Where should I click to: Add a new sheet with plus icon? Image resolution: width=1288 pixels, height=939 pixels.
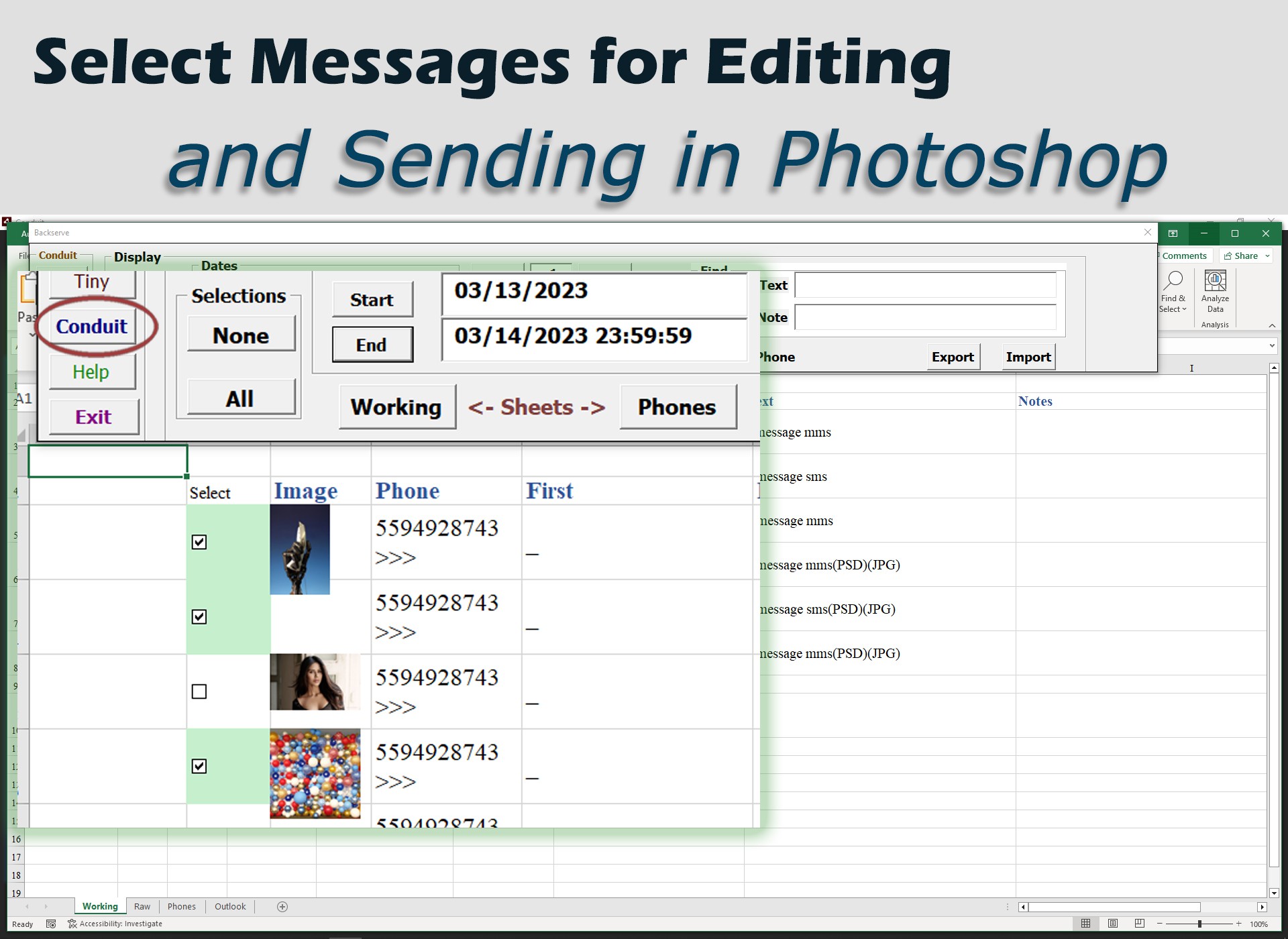[282, 907]
